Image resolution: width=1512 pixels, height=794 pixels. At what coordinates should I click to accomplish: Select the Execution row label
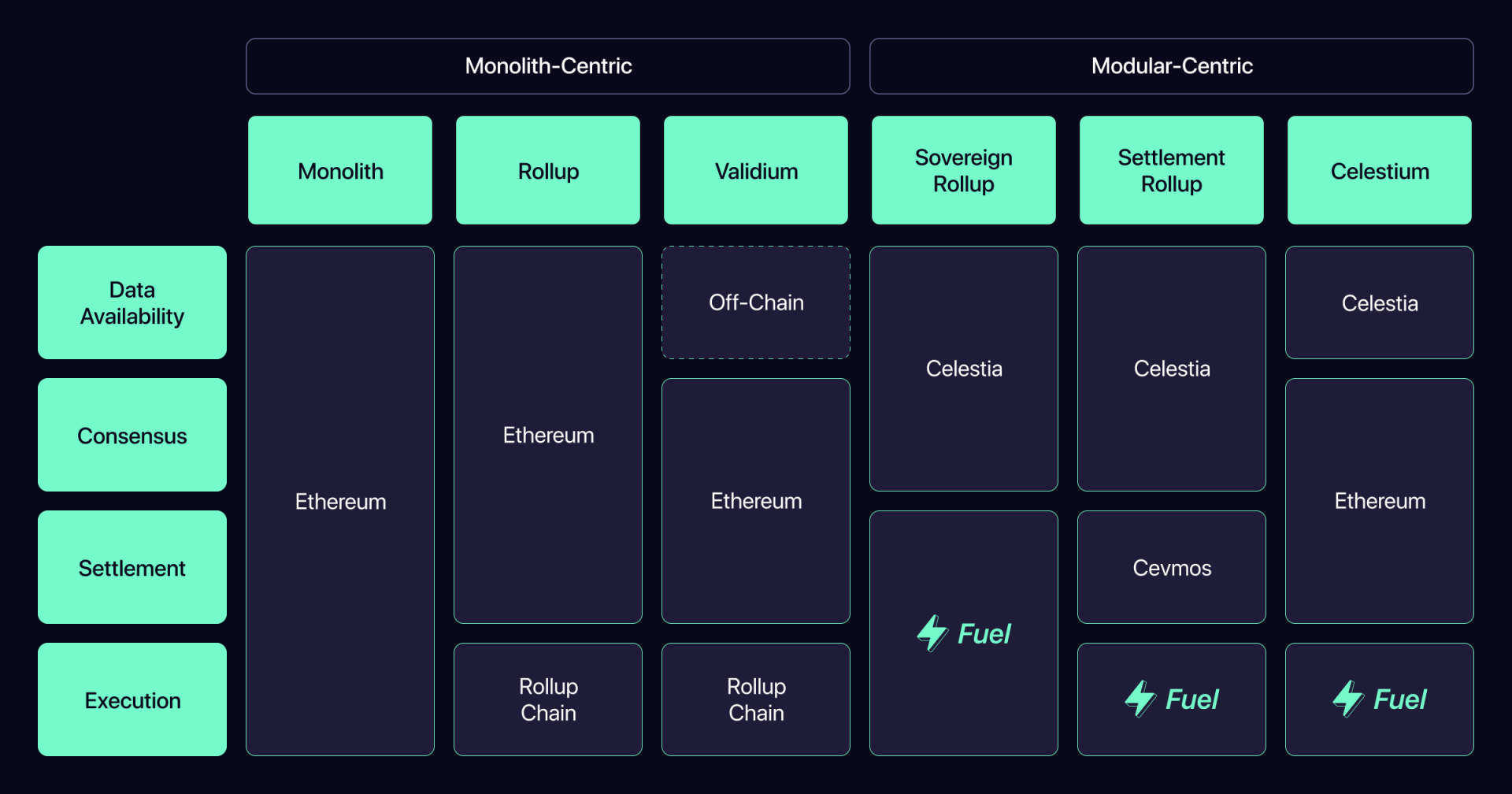click(132, 699)
